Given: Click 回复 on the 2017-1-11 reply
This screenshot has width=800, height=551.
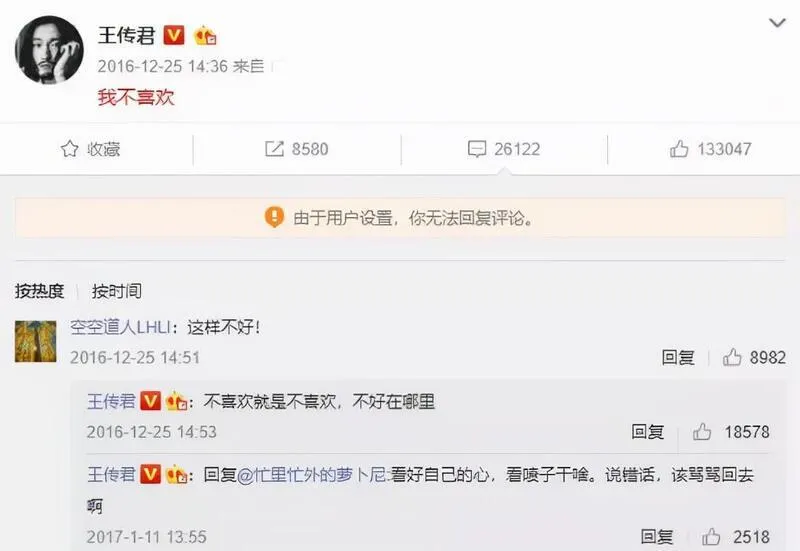Looking at the screenshot, I should click(657, 537).
